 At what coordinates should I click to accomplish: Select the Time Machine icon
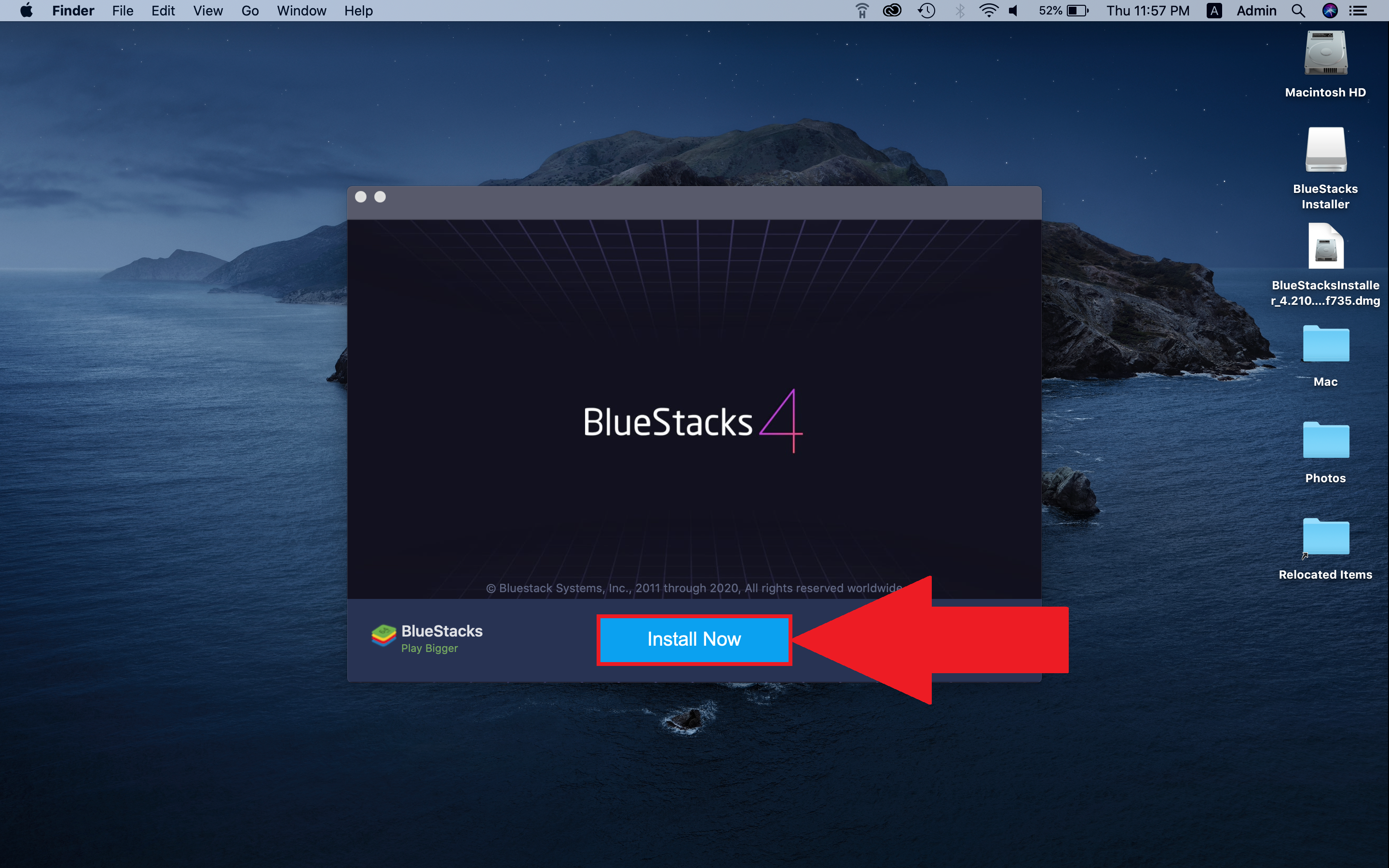(925, 10)
